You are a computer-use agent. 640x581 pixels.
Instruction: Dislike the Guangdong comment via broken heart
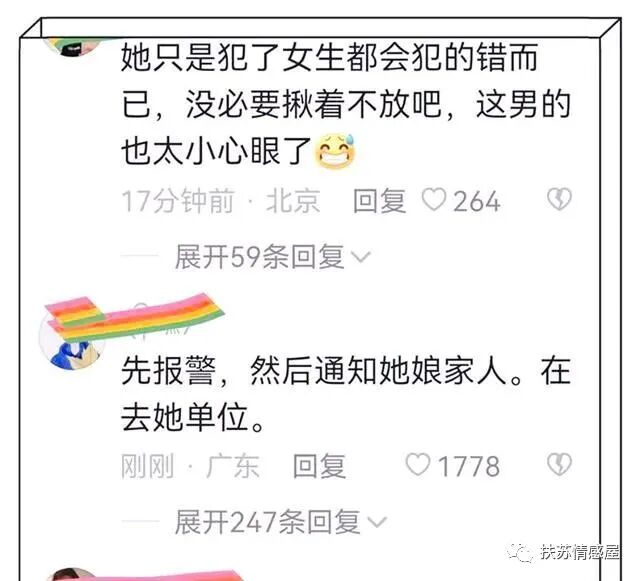click(x=559, y=465)
